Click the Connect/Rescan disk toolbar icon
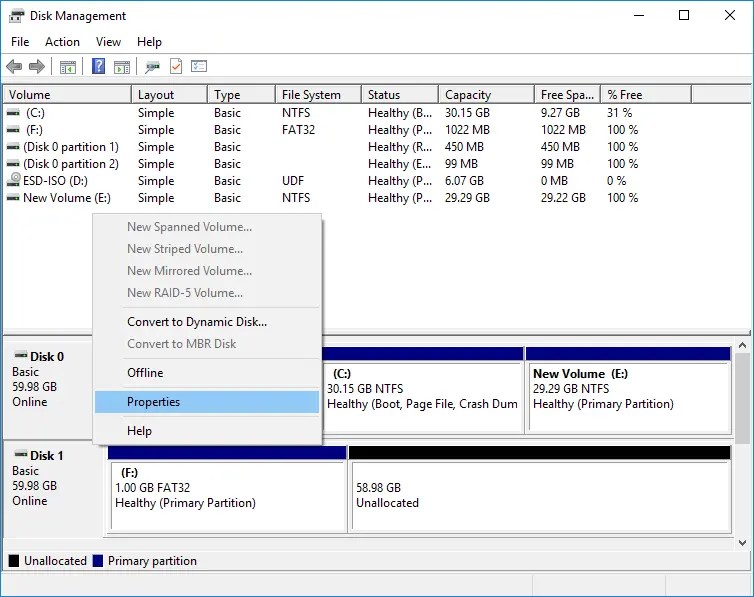This screenshot has width=754, height=597. pyautogui.click(x=152, y=67)
